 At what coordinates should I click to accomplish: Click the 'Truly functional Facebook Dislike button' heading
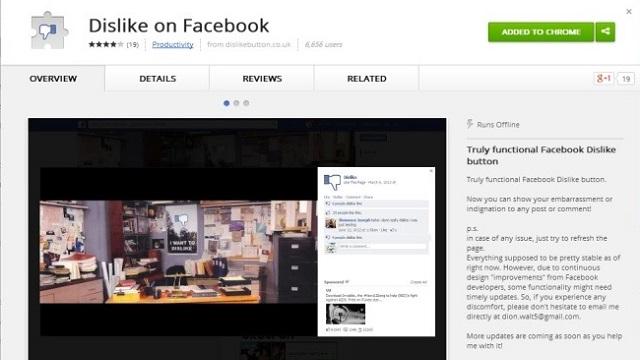(541, 155)
